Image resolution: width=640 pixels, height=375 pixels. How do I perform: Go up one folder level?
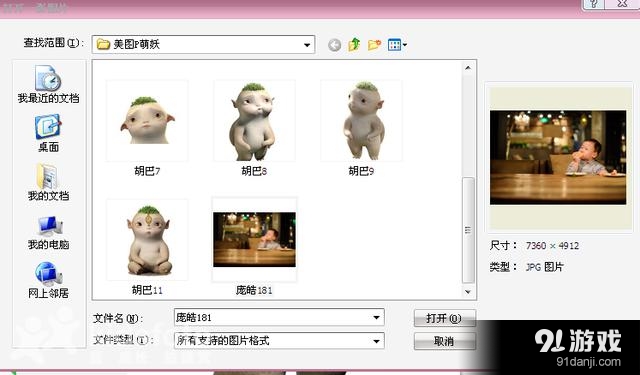[x=354, y=44]
